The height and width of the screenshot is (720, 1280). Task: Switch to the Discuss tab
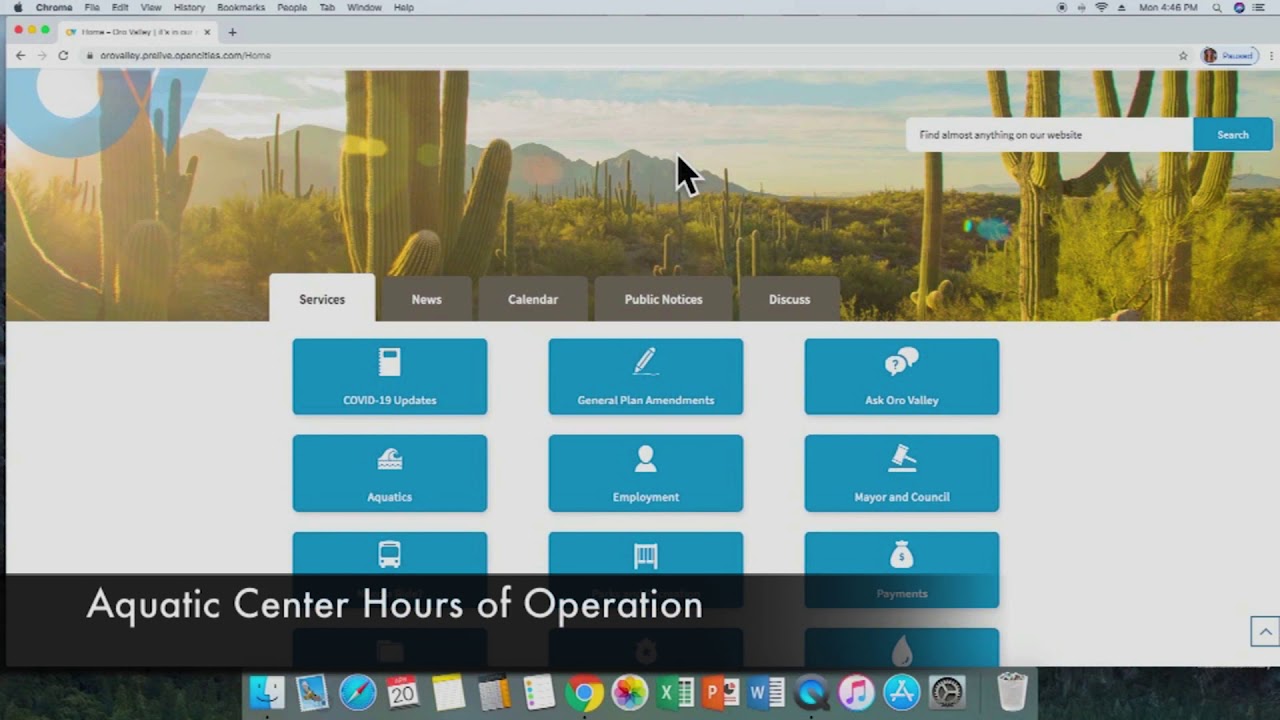click(x=789, y=299)
